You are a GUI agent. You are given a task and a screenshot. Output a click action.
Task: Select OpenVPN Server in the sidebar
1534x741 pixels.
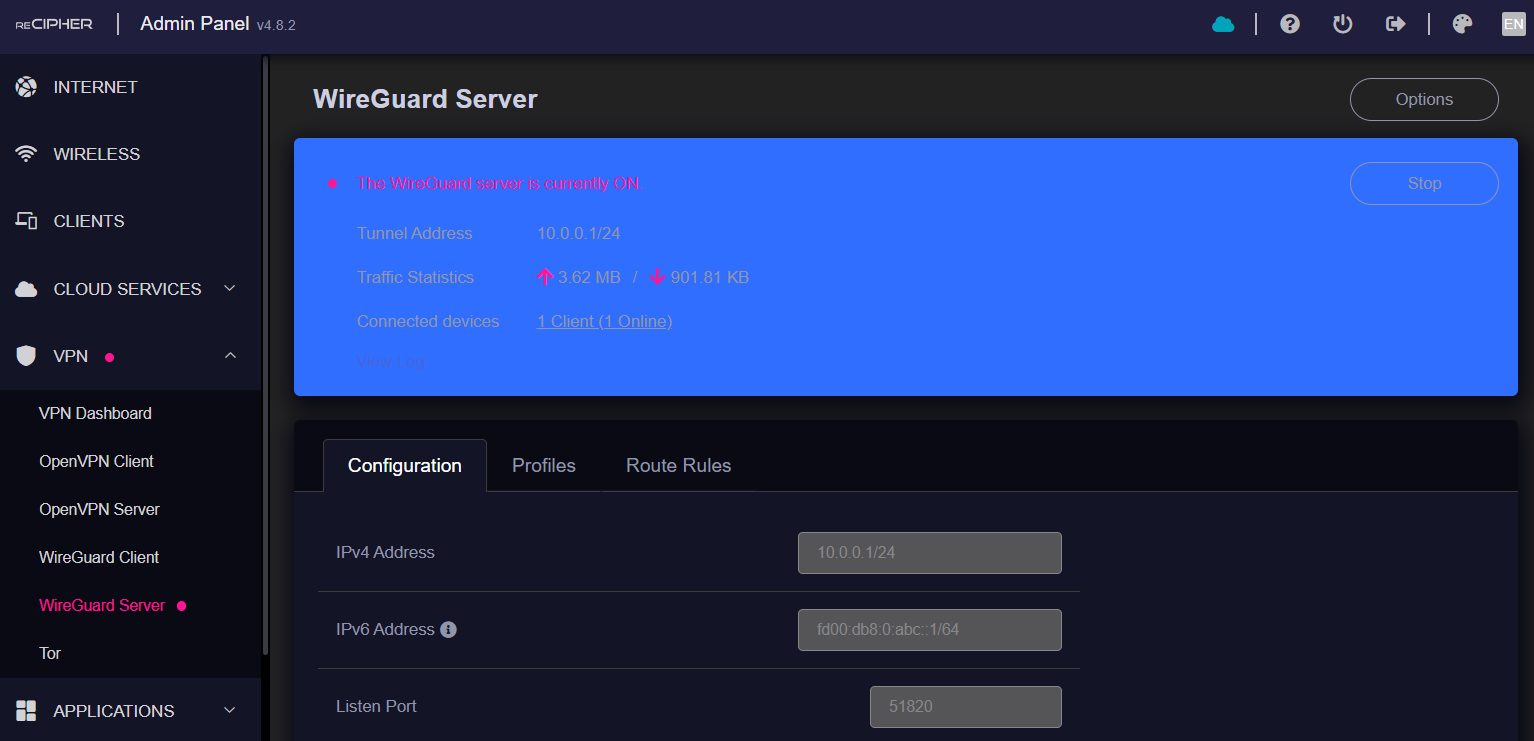pos(99,509)
